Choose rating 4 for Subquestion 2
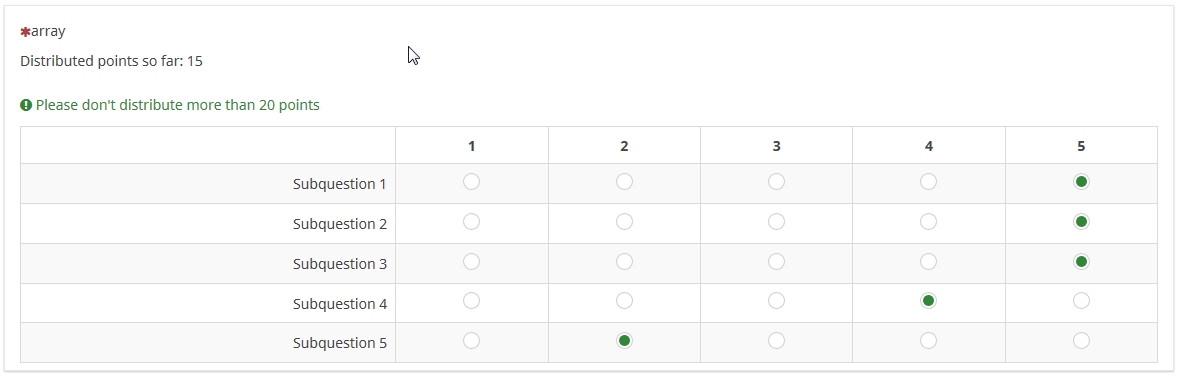This screenshot has height=377, width=1177. point(929,222)
